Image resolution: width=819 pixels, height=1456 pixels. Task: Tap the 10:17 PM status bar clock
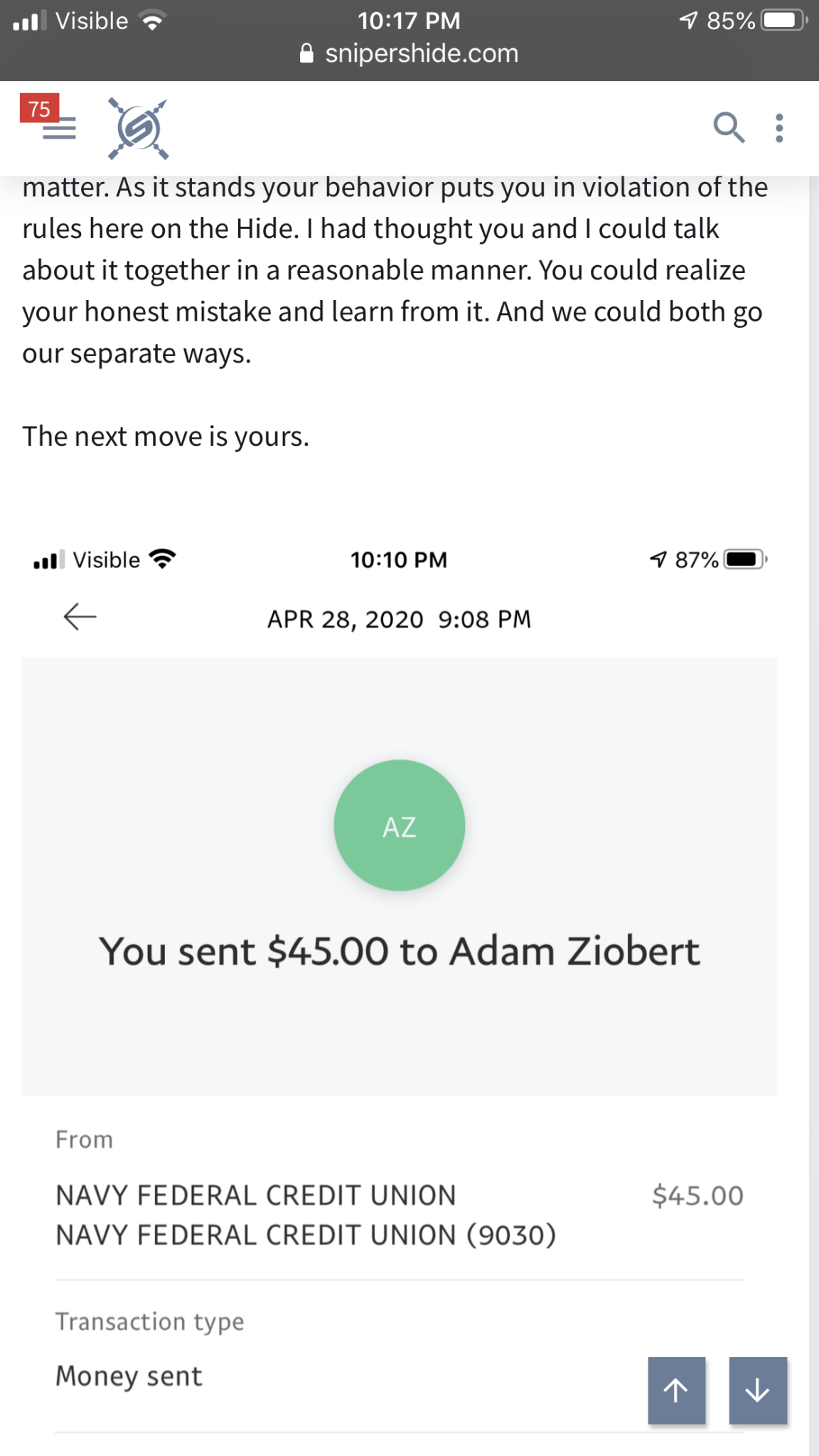409,21
